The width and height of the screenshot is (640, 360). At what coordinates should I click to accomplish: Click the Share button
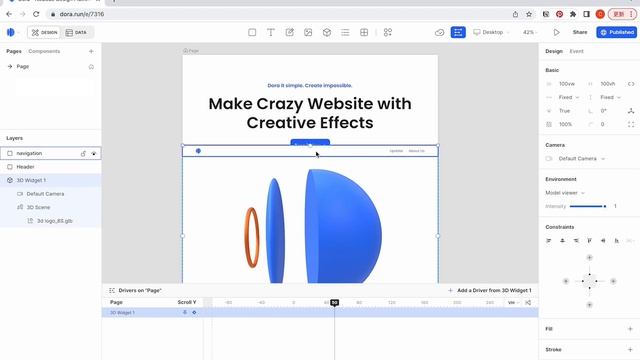[x=580, y=32]
